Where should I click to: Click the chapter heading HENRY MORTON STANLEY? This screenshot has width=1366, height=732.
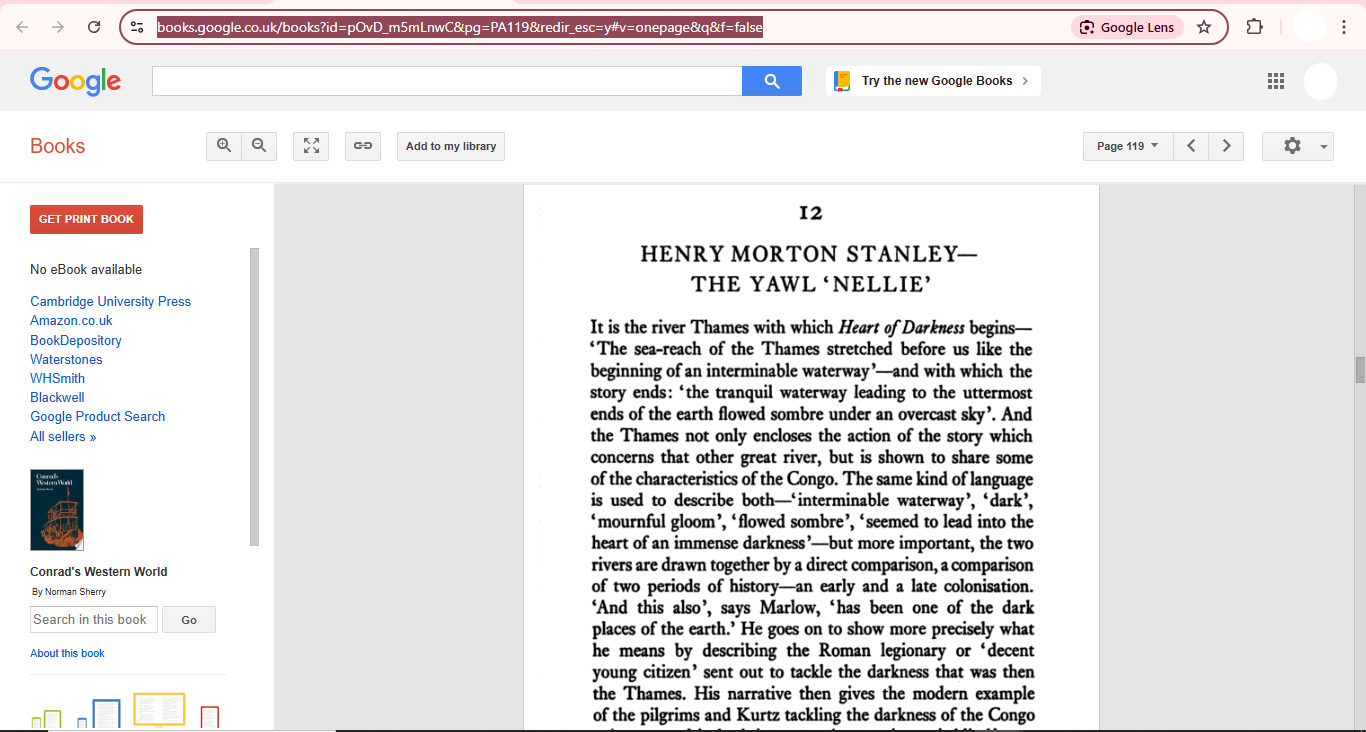(x=809, y=254)
